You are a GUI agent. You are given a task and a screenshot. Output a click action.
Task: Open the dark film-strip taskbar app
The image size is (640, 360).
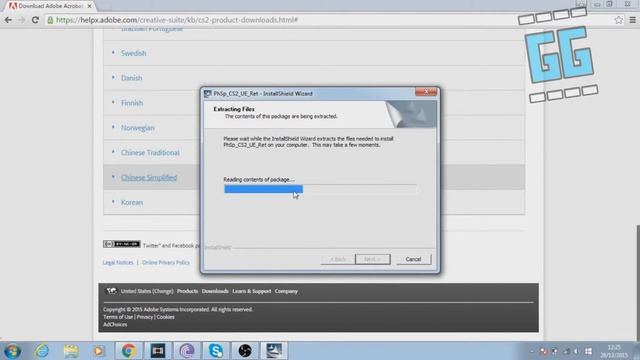pos(158,351)
